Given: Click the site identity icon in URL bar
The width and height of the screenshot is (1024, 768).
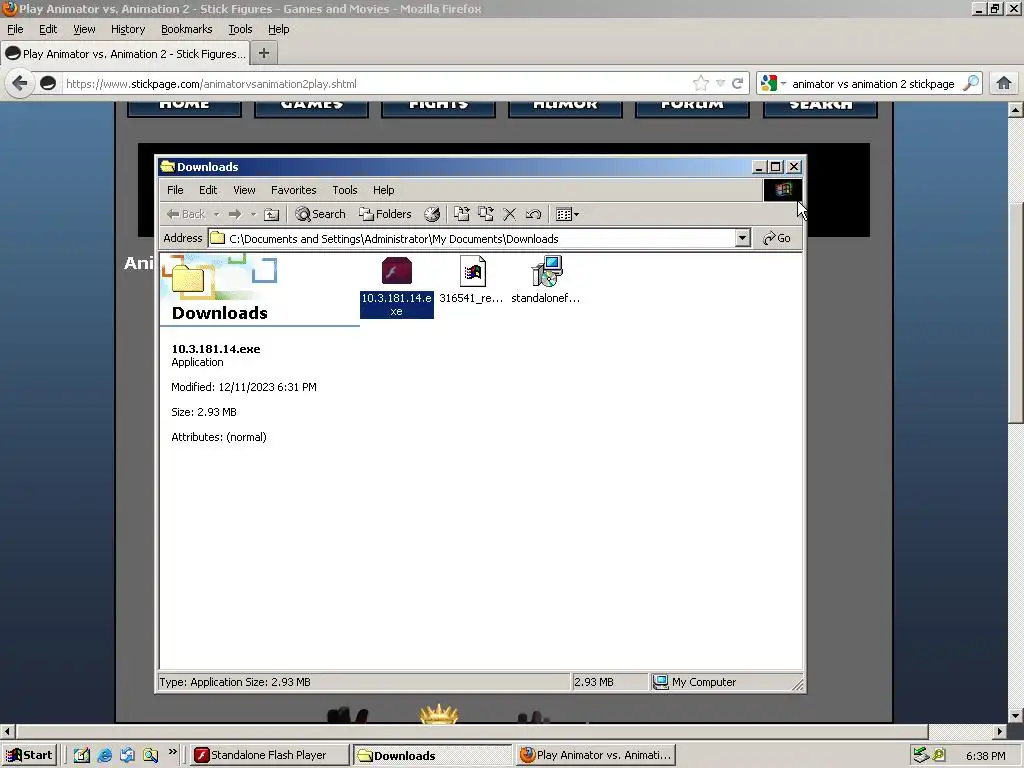Looking at the screenshot, I should click(x=48, y=84).
